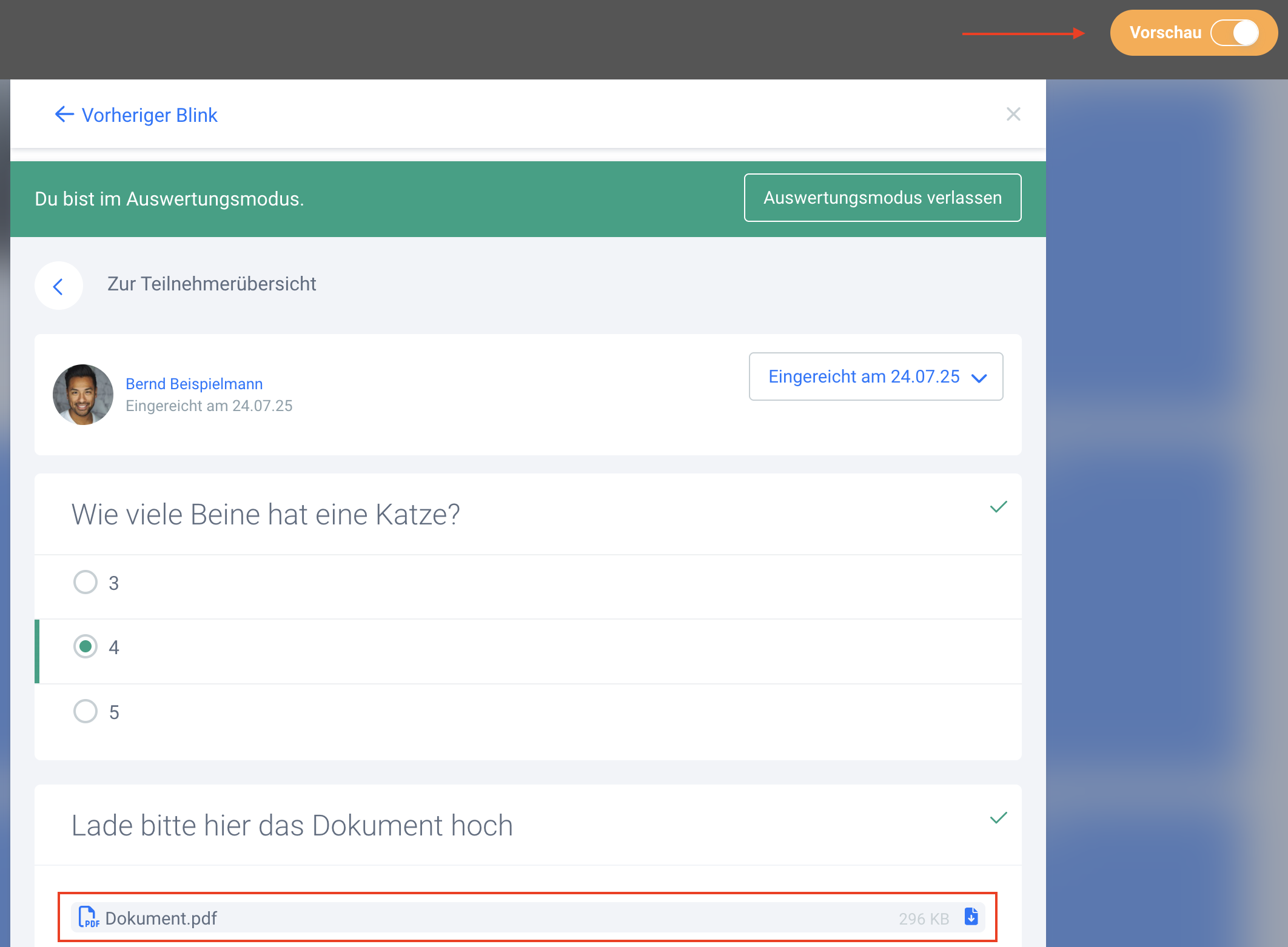Image resolution: width=1288 pixels, height=947 pixels.
Task: Click the back arrow circle icon
Action: click(59, 286)
